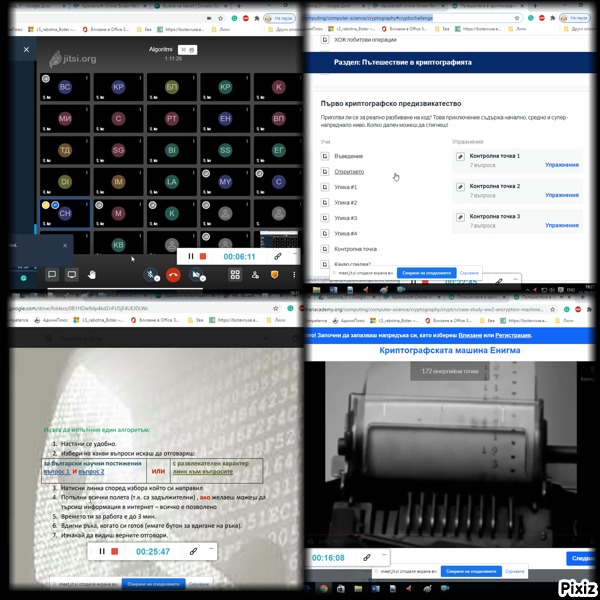
Task: Open new tab in top-right browser
Action: (x=535, y=5)
